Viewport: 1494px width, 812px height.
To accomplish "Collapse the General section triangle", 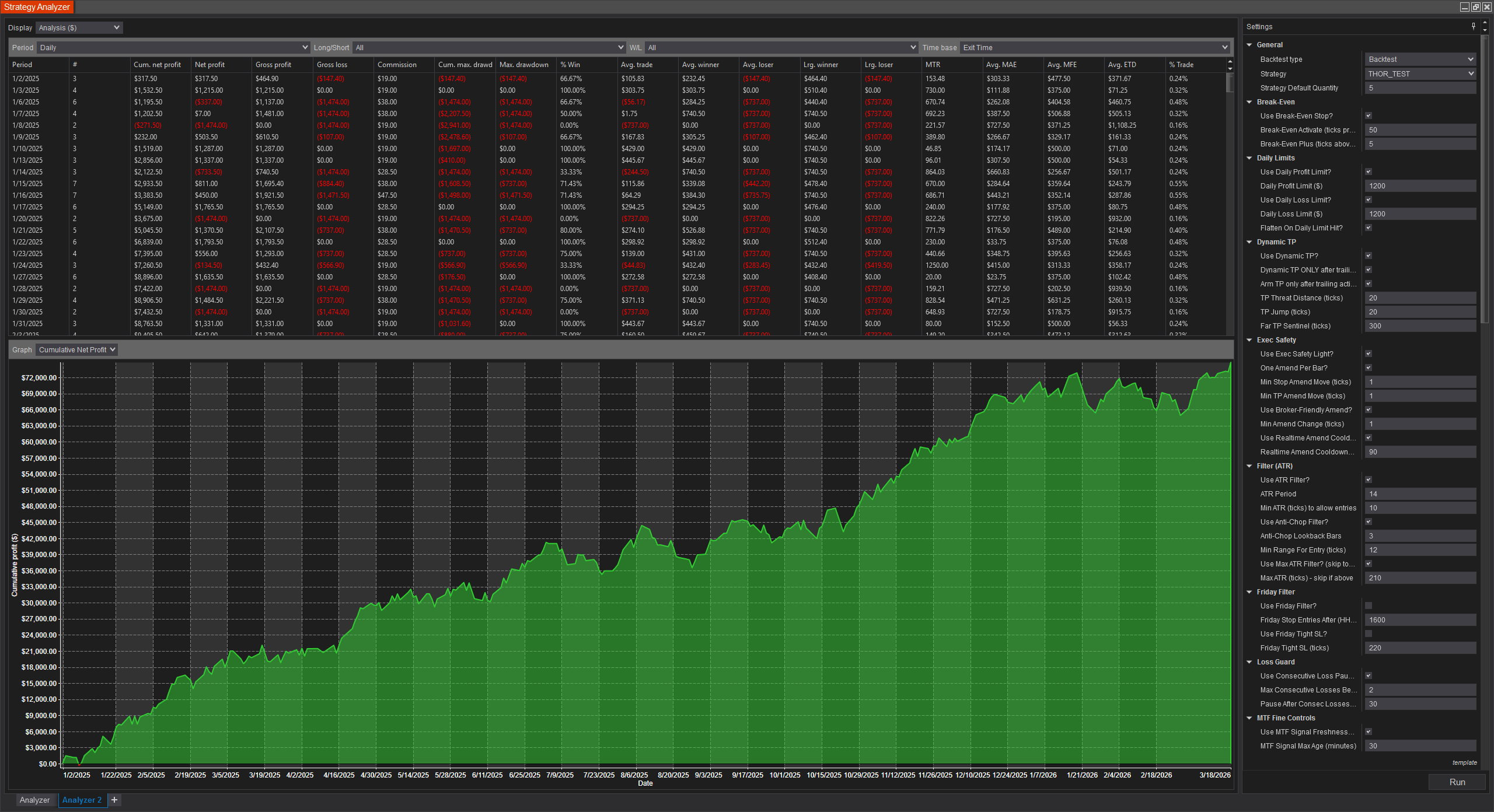I will (x=1249, y=45).
